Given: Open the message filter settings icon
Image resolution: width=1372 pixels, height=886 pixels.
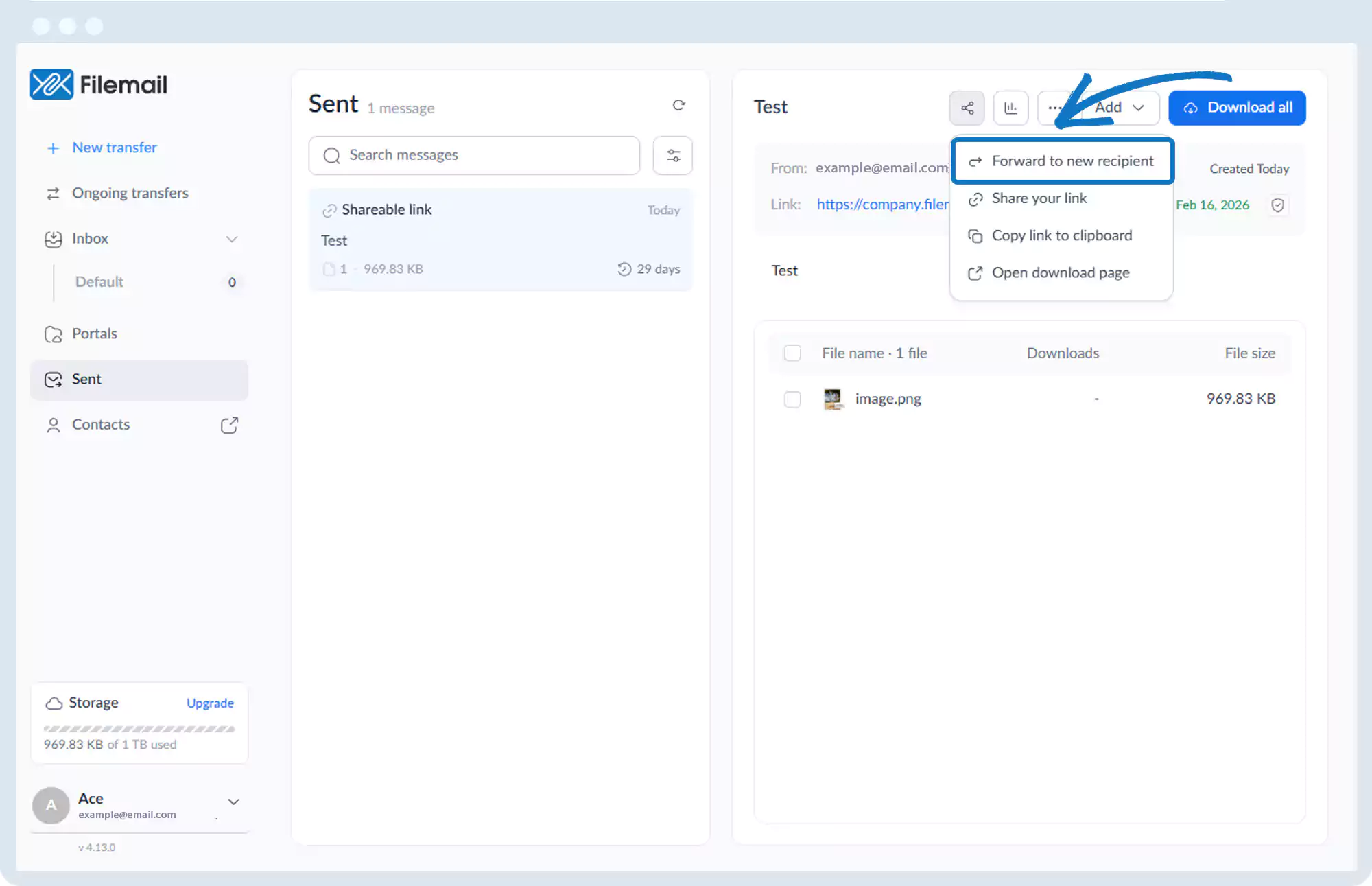Looking at the screenshot, I should [x=673, y=156].
